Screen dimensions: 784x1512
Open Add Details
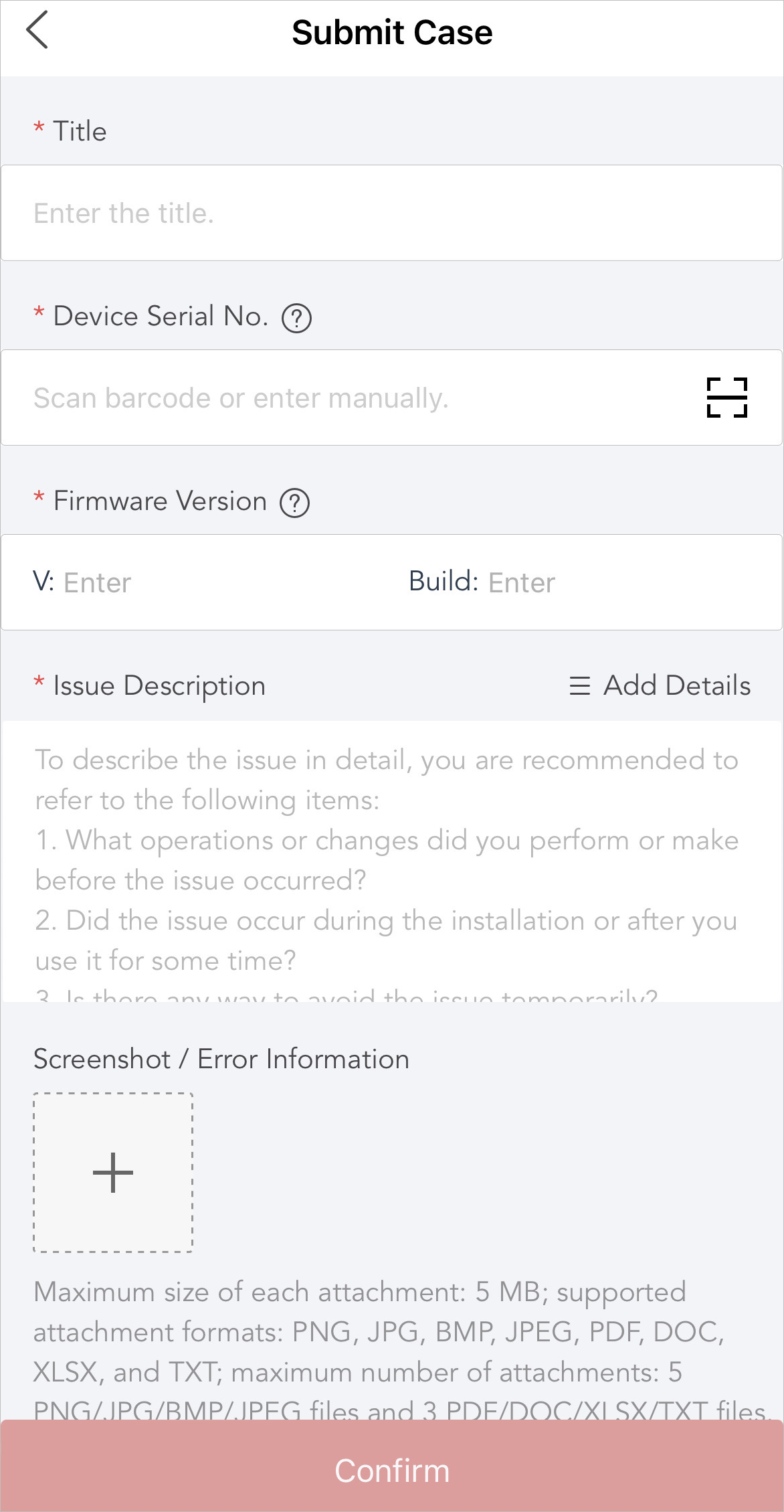tap(660, 686)
